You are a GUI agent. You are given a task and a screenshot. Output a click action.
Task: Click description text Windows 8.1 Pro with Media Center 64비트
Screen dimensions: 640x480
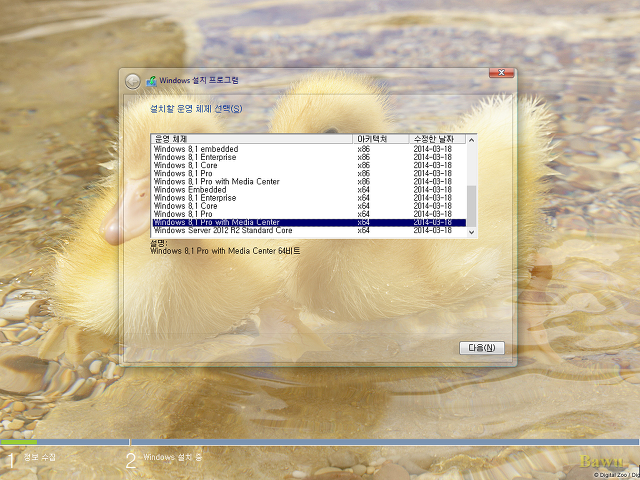tap(225, 251)
